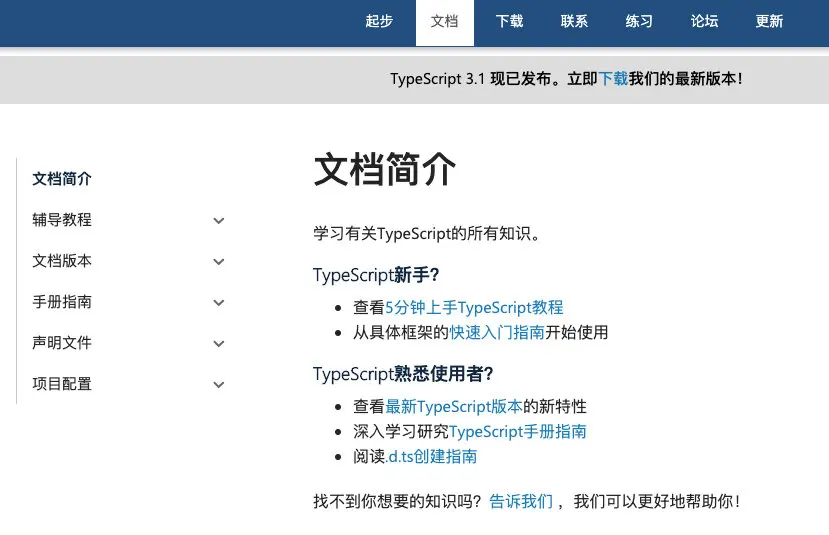Visit 论坛 from the navigation bar

pyautogui.click(x=704, y=21)
